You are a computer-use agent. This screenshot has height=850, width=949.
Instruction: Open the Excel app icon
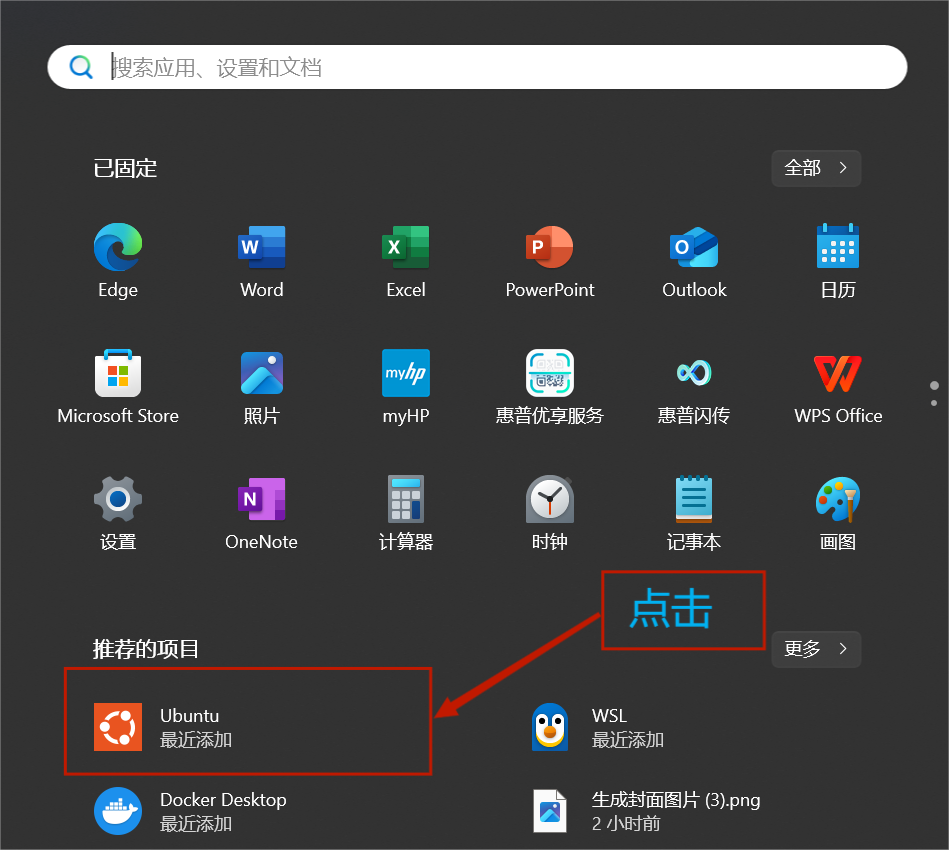406,248
